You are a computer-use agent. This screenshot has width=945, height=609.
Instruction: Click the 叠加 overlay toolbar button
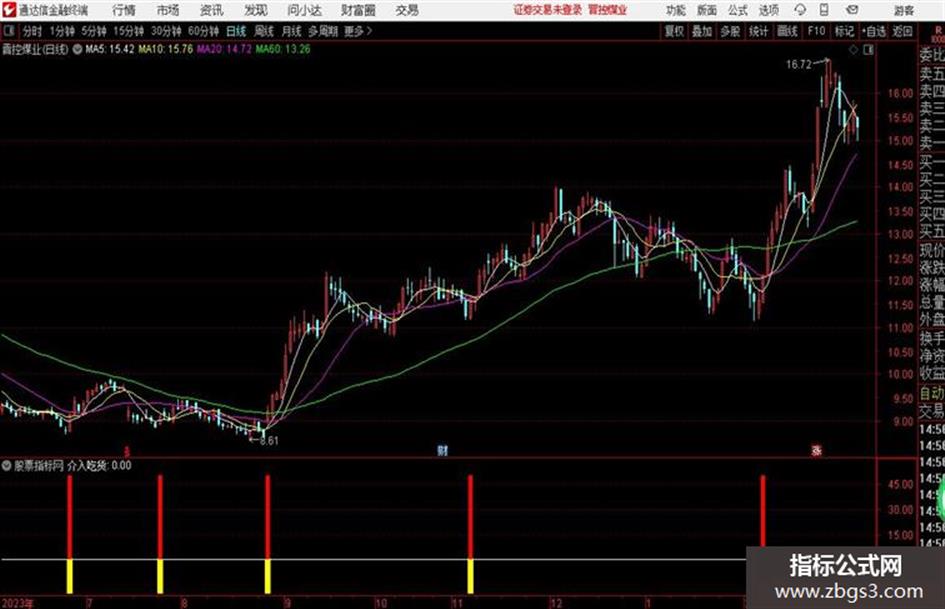(x=702, y=31)
